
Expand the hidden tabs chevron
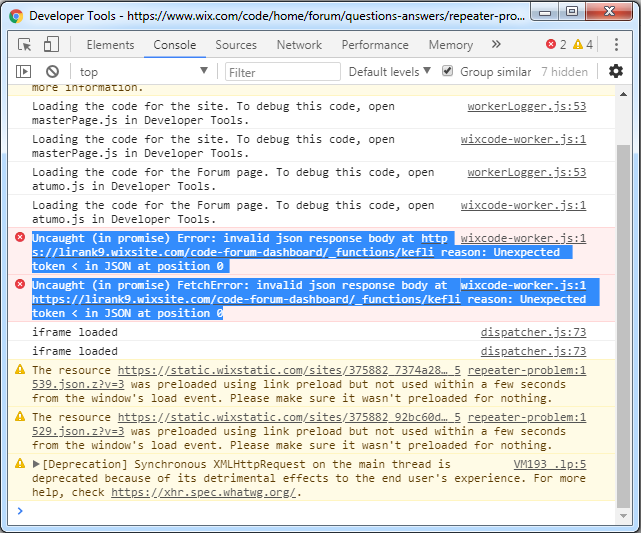496,44
